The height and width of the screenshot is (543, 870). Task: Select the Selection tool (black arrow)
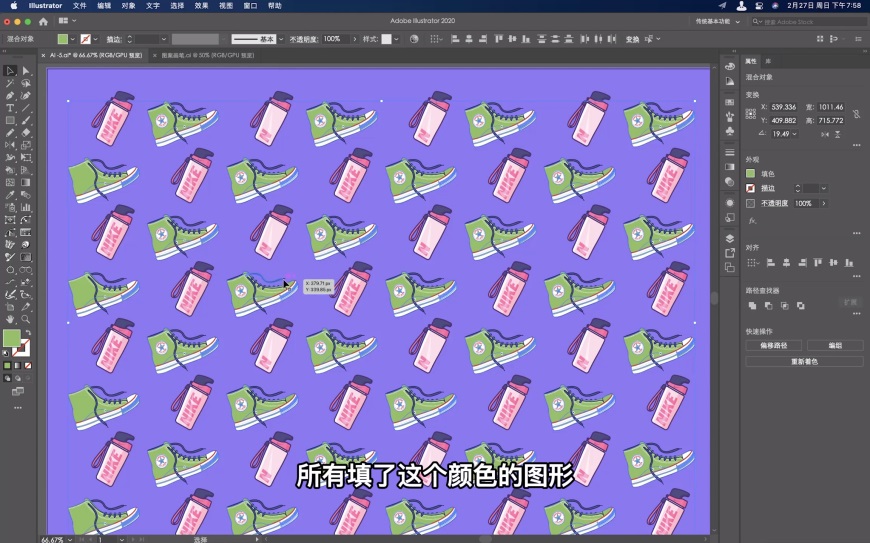(x=9, y=71)
